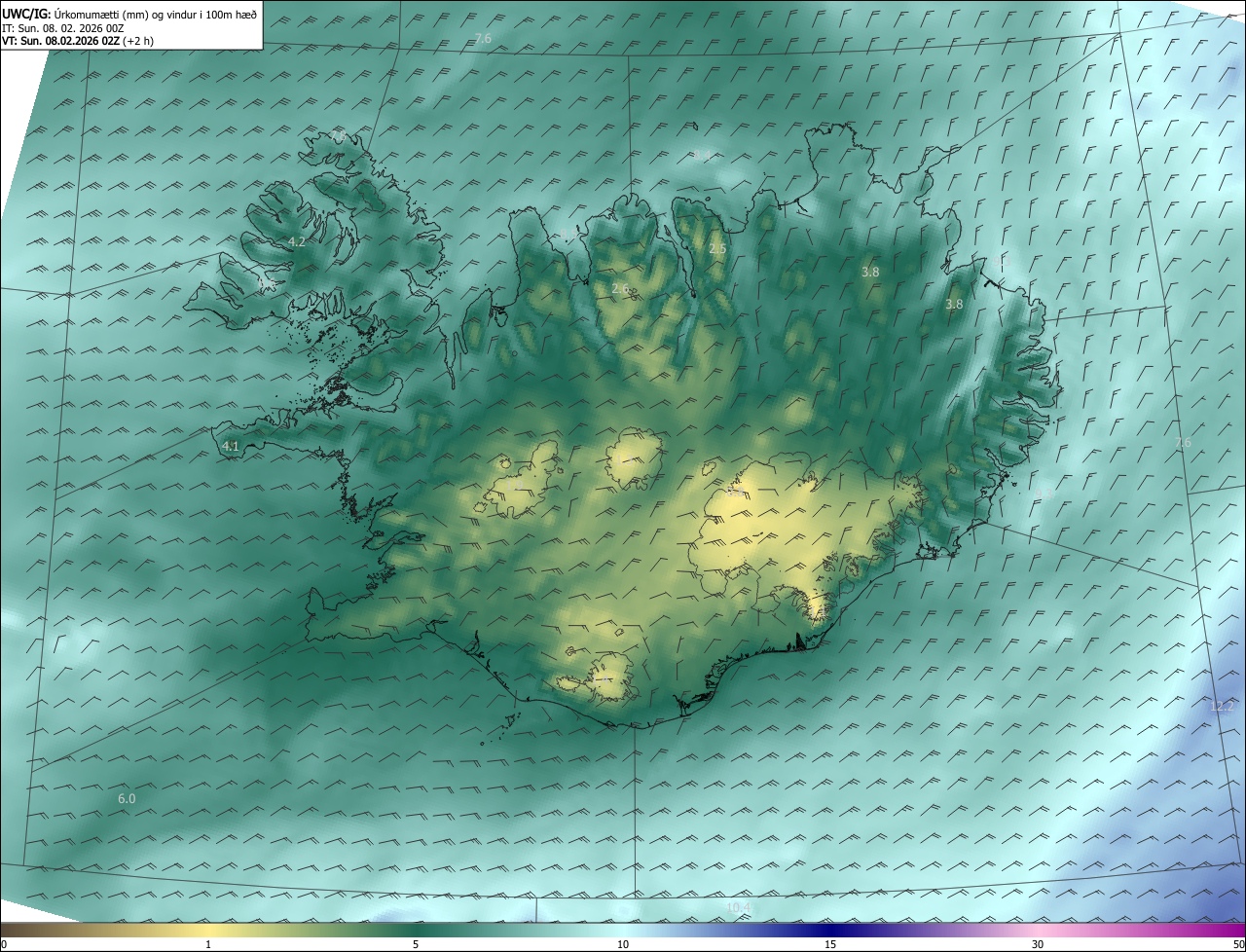Click the color scale label 50
The image size is (1246, 952).
click(1239, 944)
